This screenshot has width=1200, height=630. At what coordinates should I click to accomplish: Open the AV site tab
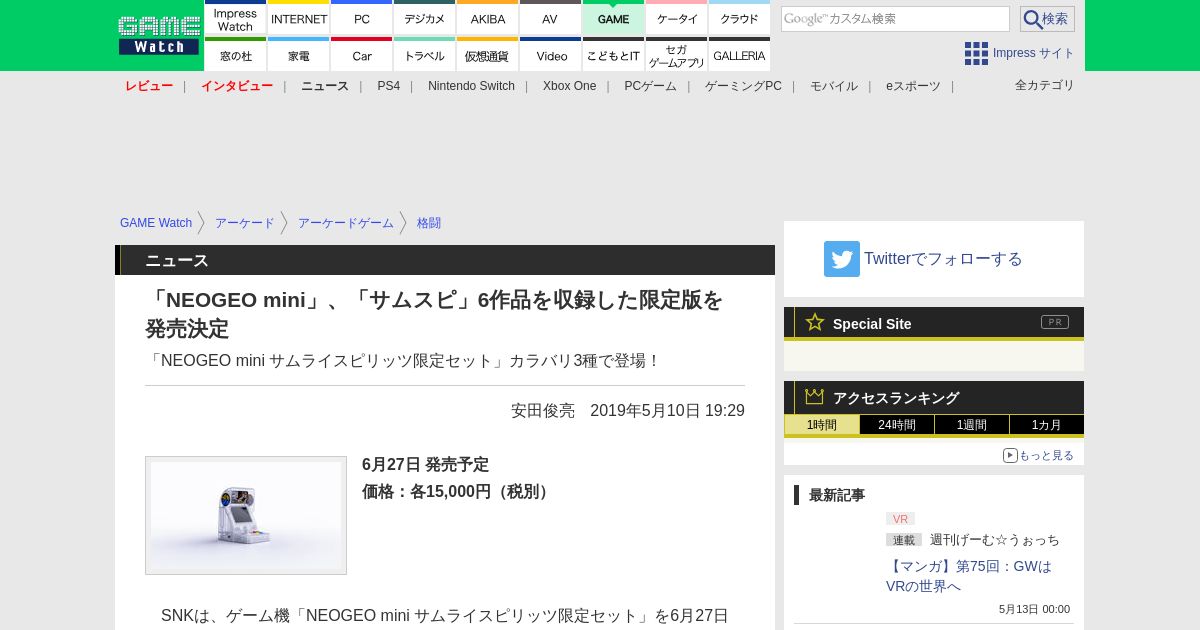pos(550,19)
